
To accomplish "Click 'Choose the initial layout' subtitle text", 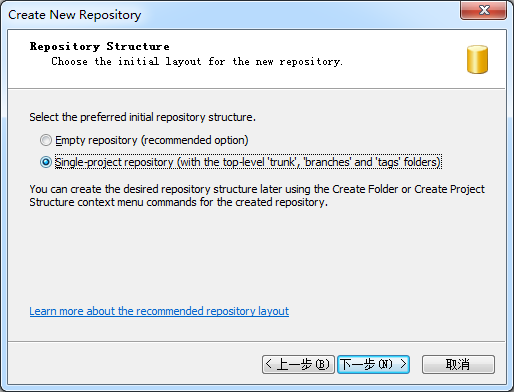I will (197, 62).
